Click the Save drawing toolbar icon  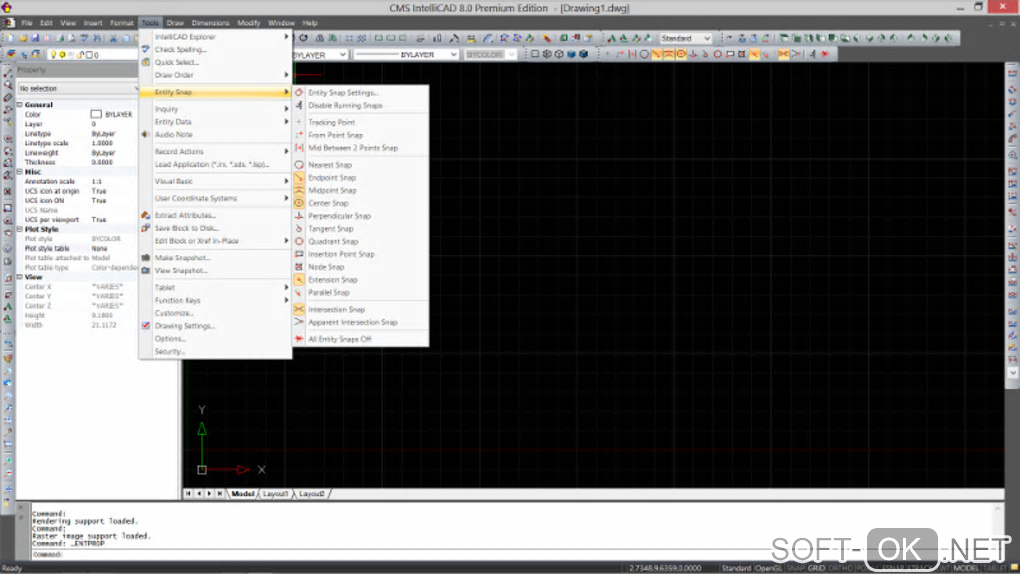point(35,38)
